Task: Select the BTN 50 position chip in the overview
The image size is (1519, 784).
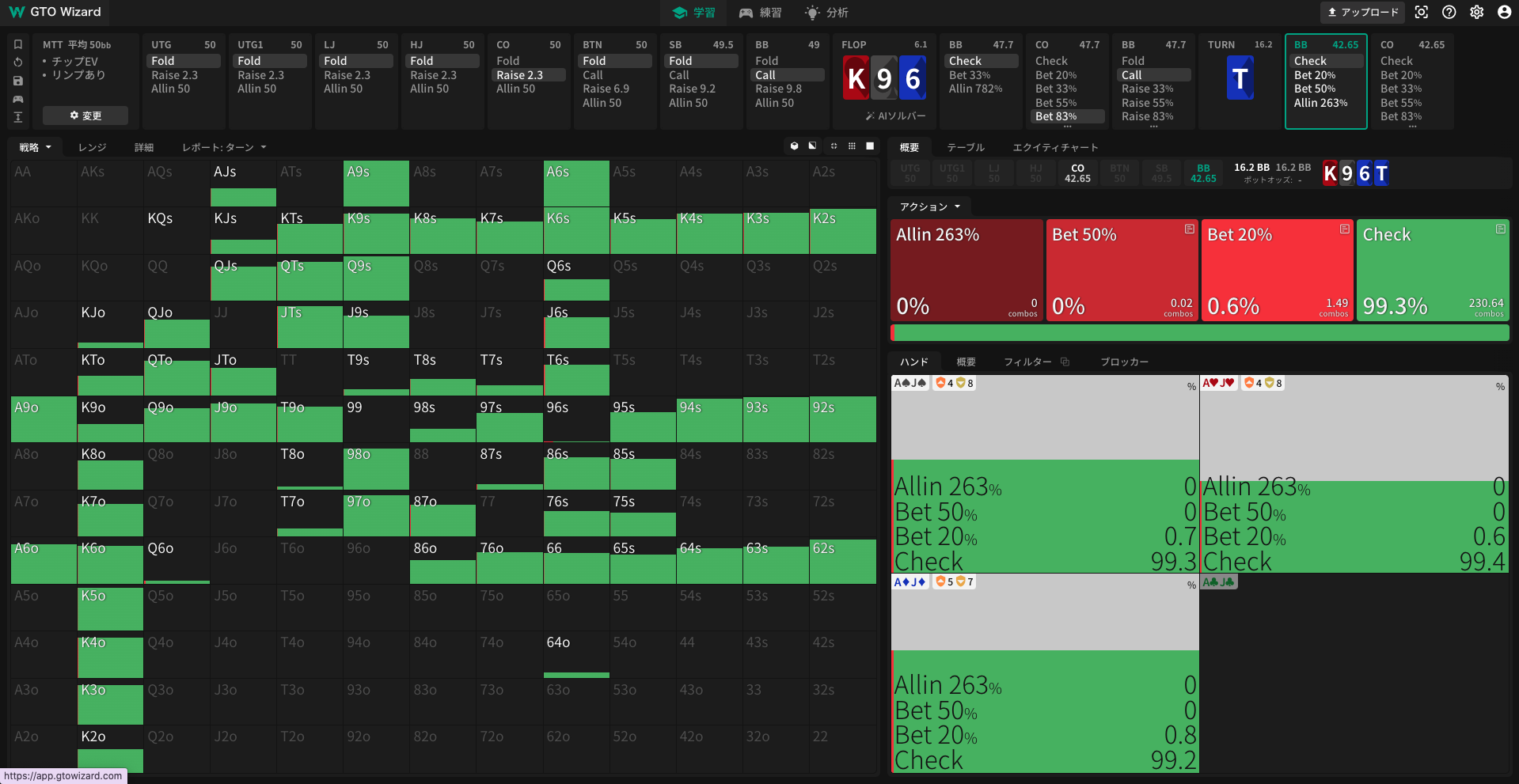Action: (x=1119, y=173)
